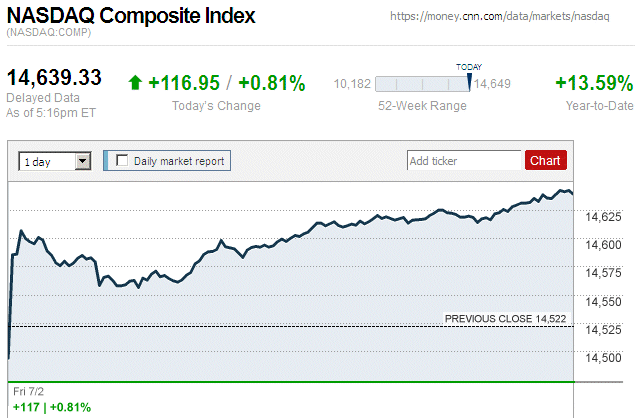The width and height of the screenshot is (640, 420).
Task: Focus the Add ticker input field
Action: click(463, 160)
